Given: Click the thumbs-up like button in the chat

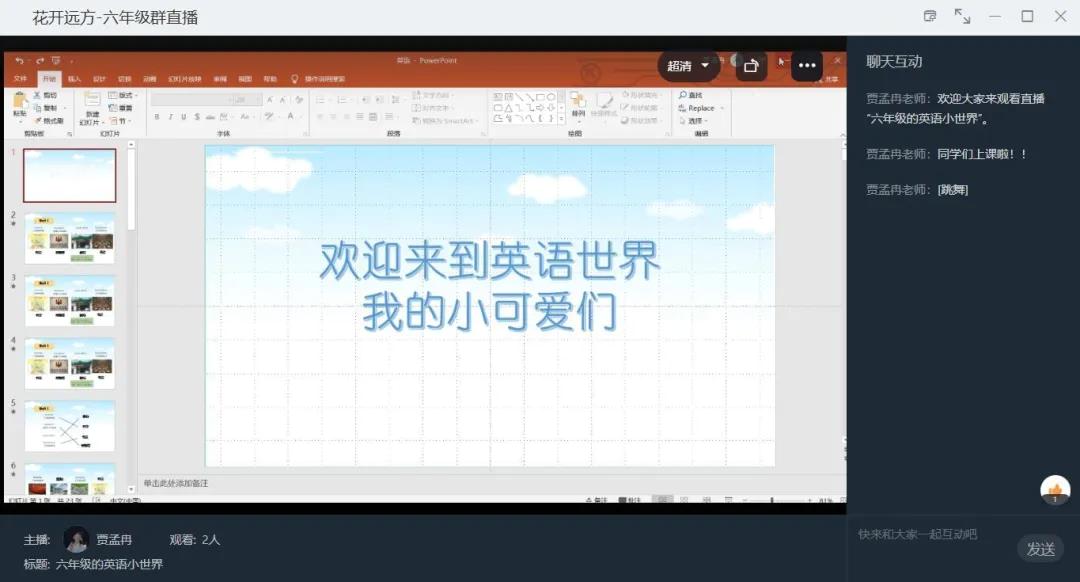Looking at the screenshot, I should coord(1055,490).
